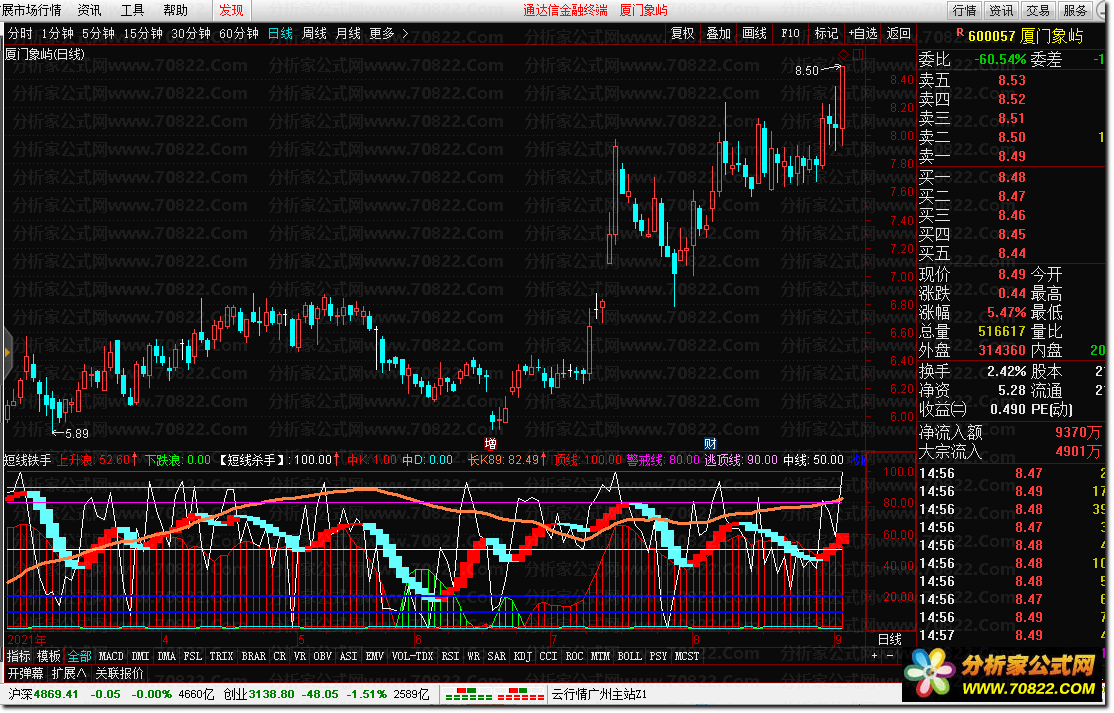
Task: Switch indicator to BRAR
Action: pyautogui.click(x=253, y=656)
